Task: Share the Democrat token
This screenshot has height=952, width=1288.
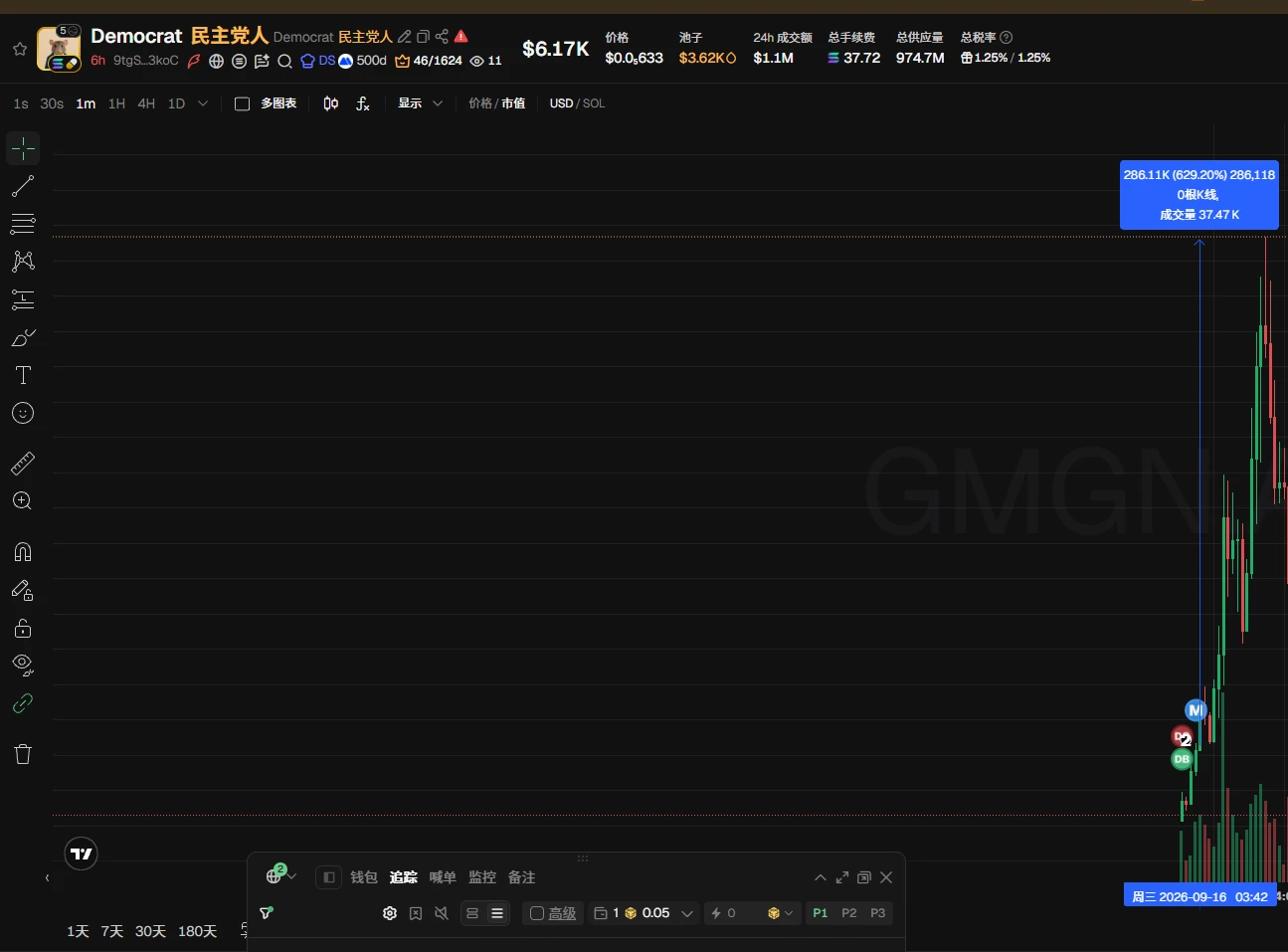Action: click(x=442, y=37)
